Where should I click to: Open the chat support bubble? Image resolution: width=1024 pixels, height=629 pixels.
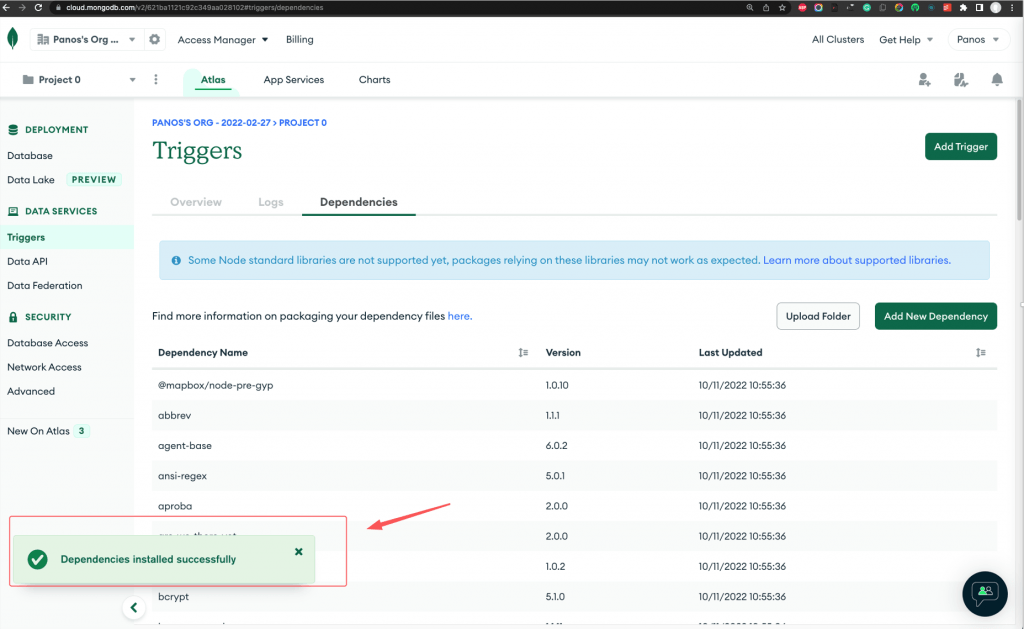click(x=985, y=594)
